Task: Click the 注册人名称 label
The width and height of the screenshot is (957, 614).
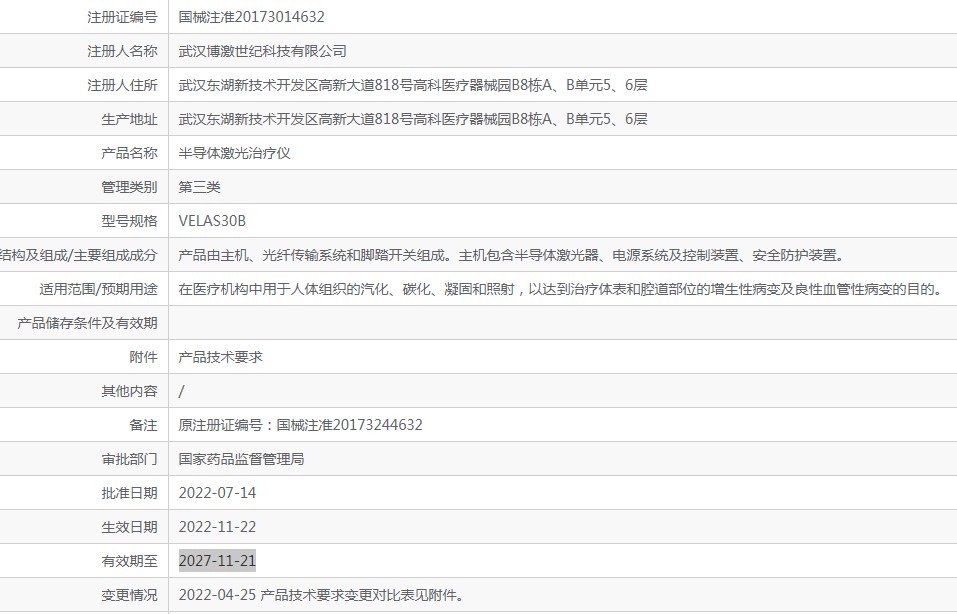Action: (x=122, y=51)
